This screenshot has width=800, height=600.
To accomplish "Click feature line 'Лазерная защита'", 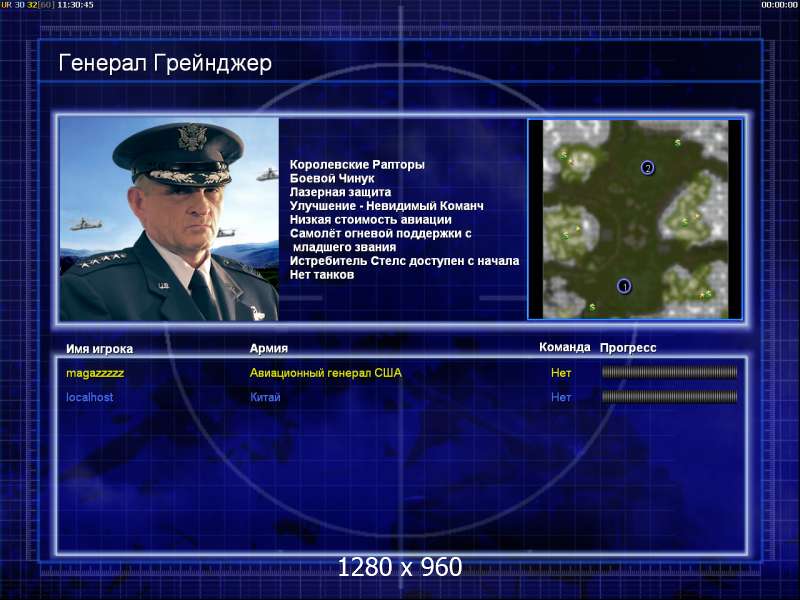I will pyautogui.click(x=340, y=192).
